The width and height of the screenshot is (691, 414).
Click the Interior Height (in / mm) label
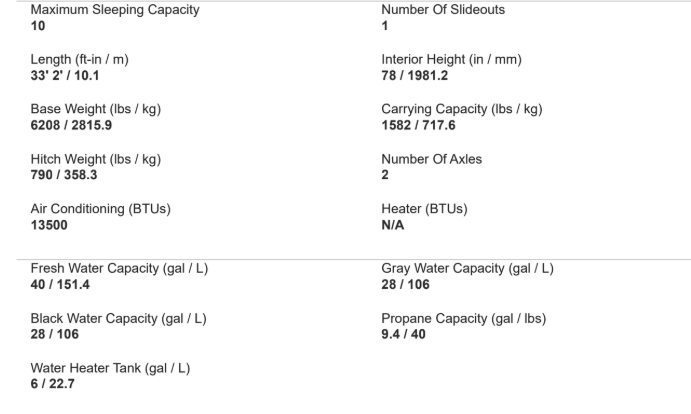[x=451, y=60]
